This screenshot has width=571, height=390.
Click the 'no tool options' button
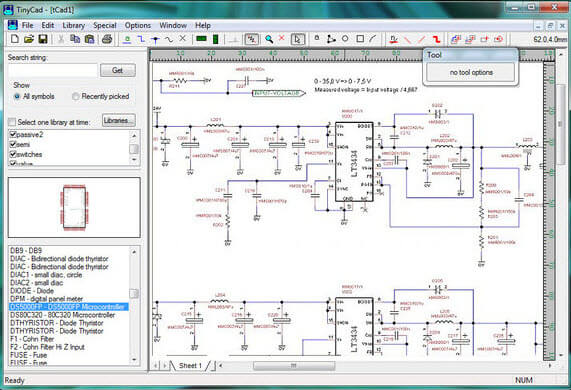point(471,72)
